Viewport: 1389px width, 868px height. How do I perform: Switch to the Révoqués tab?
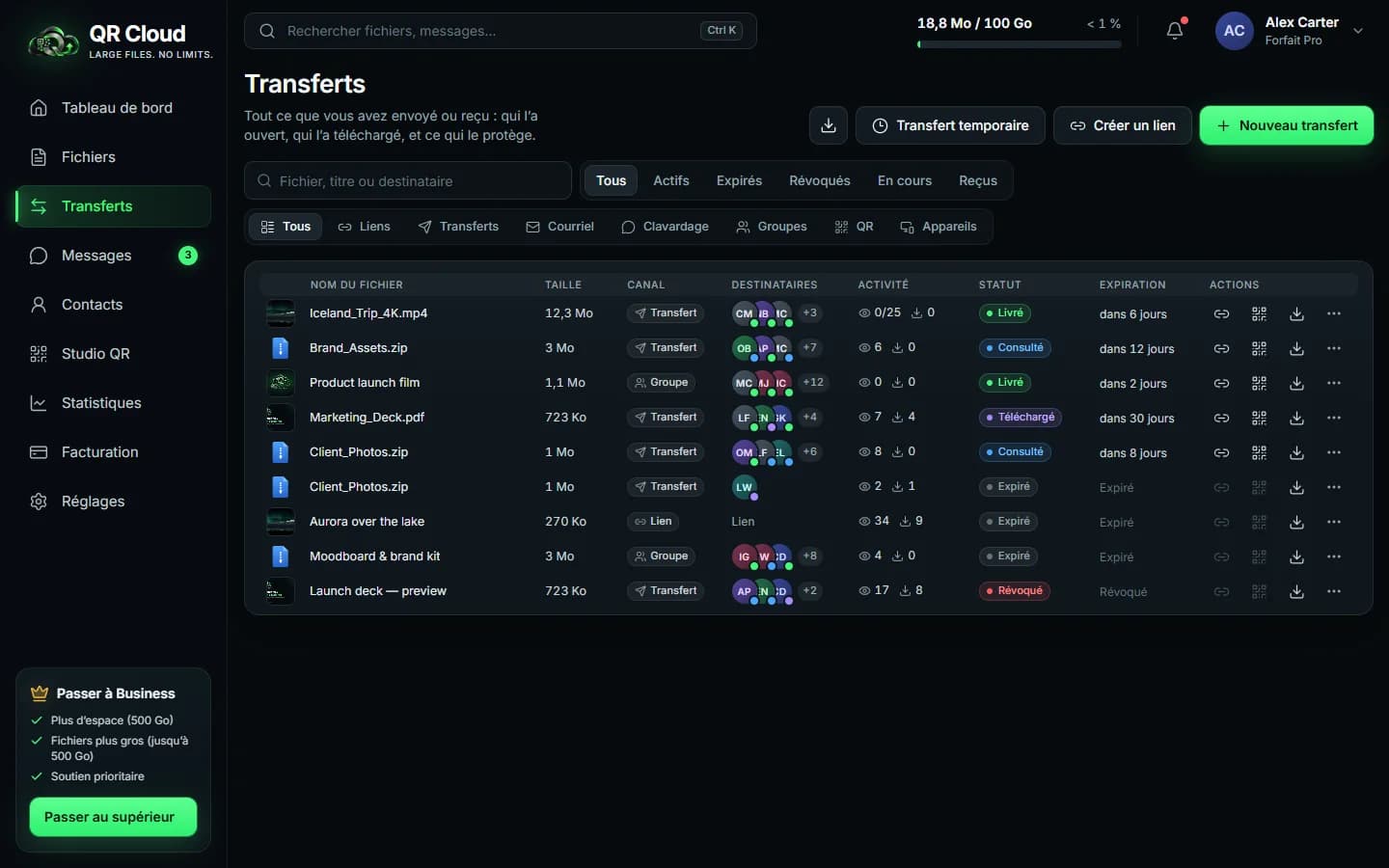(820, 180)
